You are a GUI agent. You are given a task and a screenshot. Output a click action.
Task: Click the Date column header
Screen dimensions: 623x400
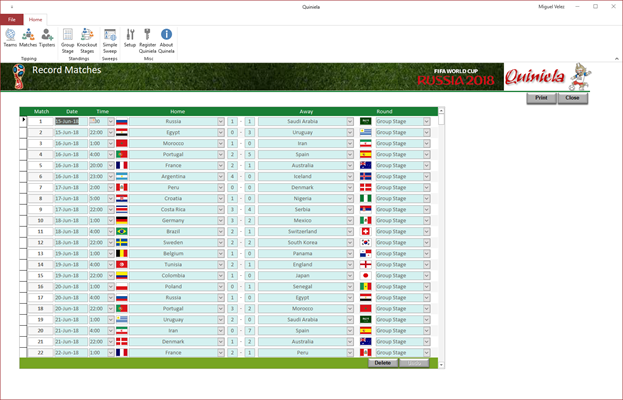pyautogui.click(x=72, y=112)
